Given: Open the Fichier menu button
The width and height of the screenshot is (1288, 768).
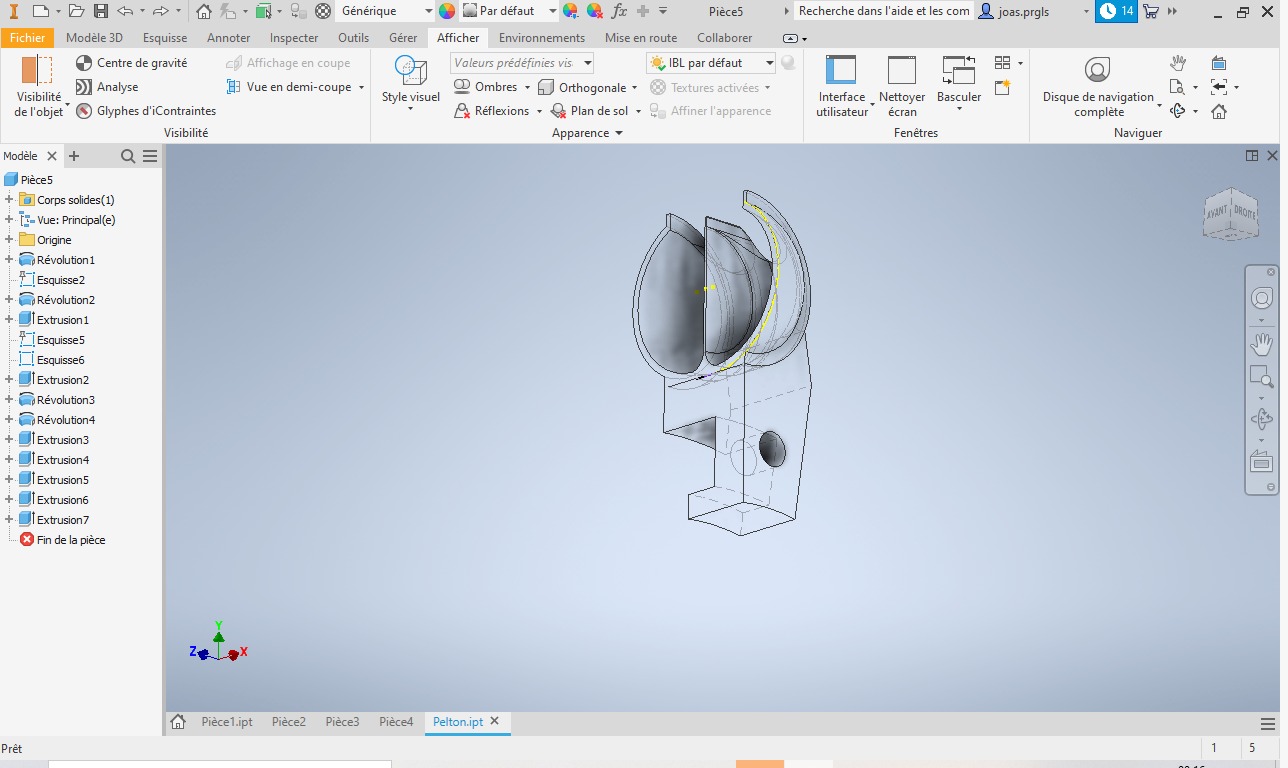Looking at the screenshot, I should point(28,38).
